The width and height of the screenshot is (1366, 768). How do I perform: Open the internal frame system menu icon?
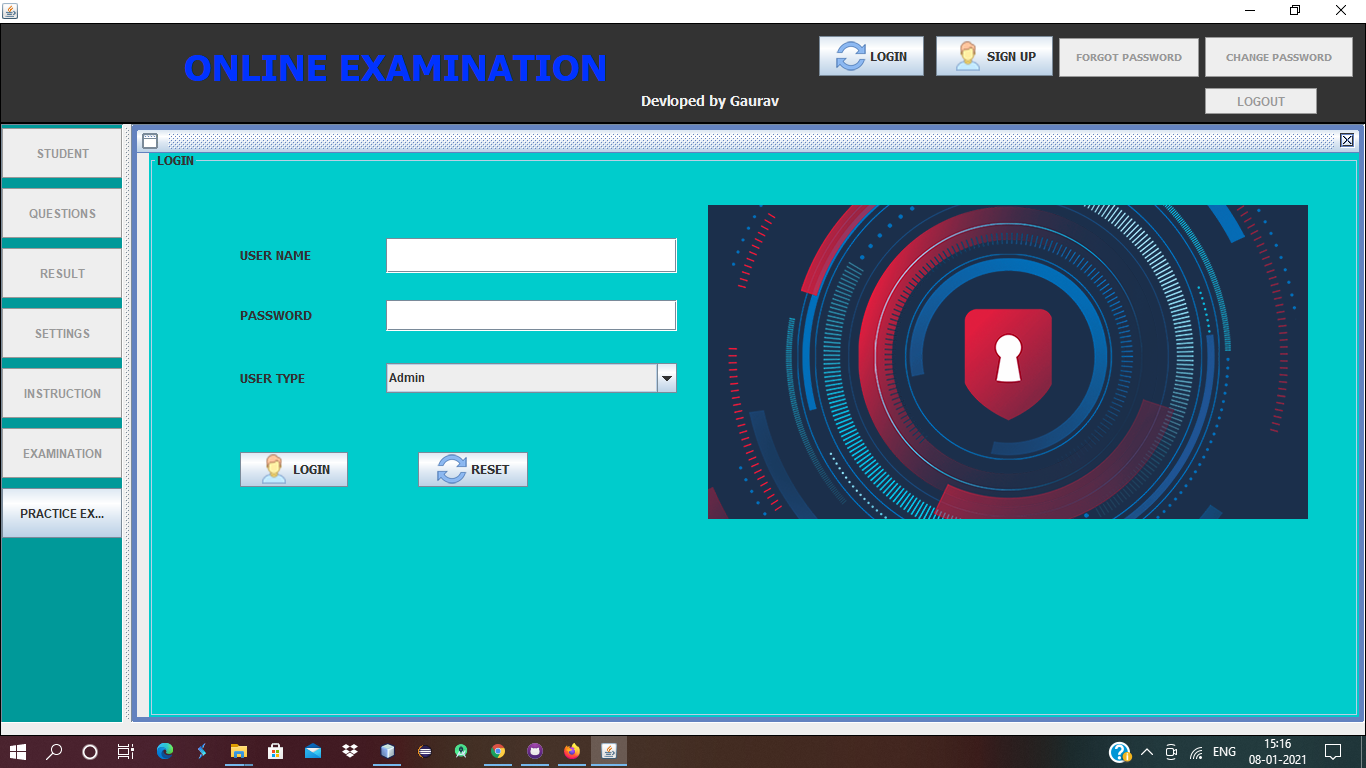tap(150, 141)
